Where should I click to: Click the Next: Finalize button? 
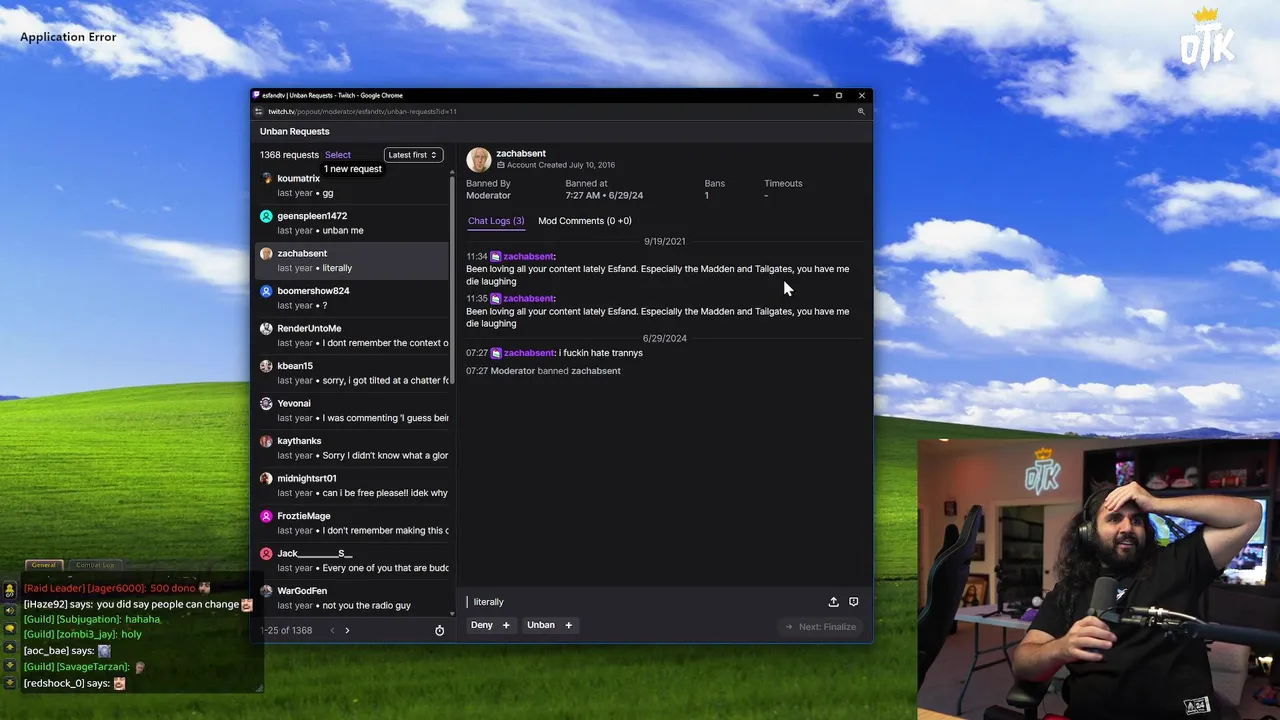[x=820, y=627]
